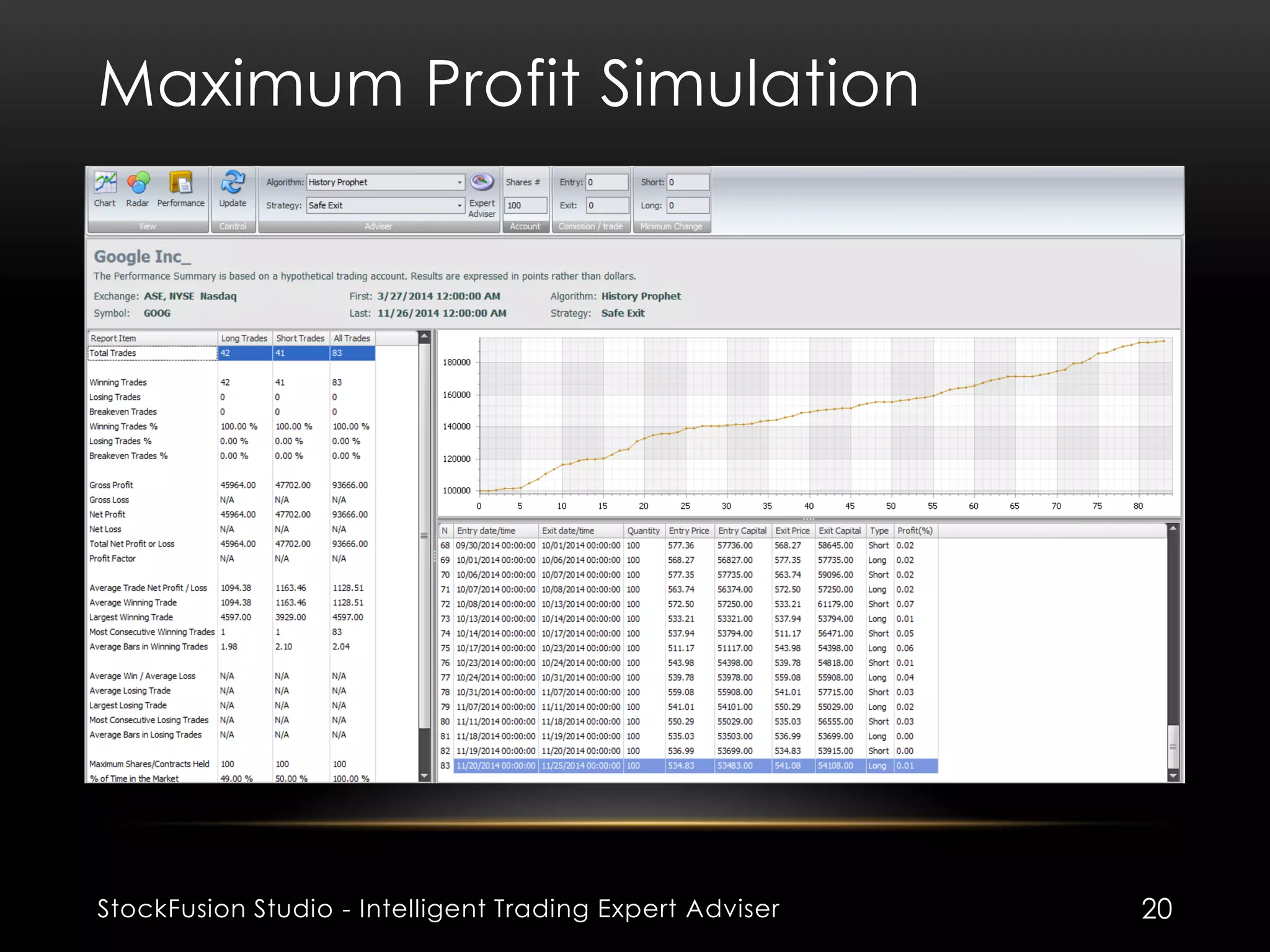
Task: Click the Exit commission input field
Action: 607,205
